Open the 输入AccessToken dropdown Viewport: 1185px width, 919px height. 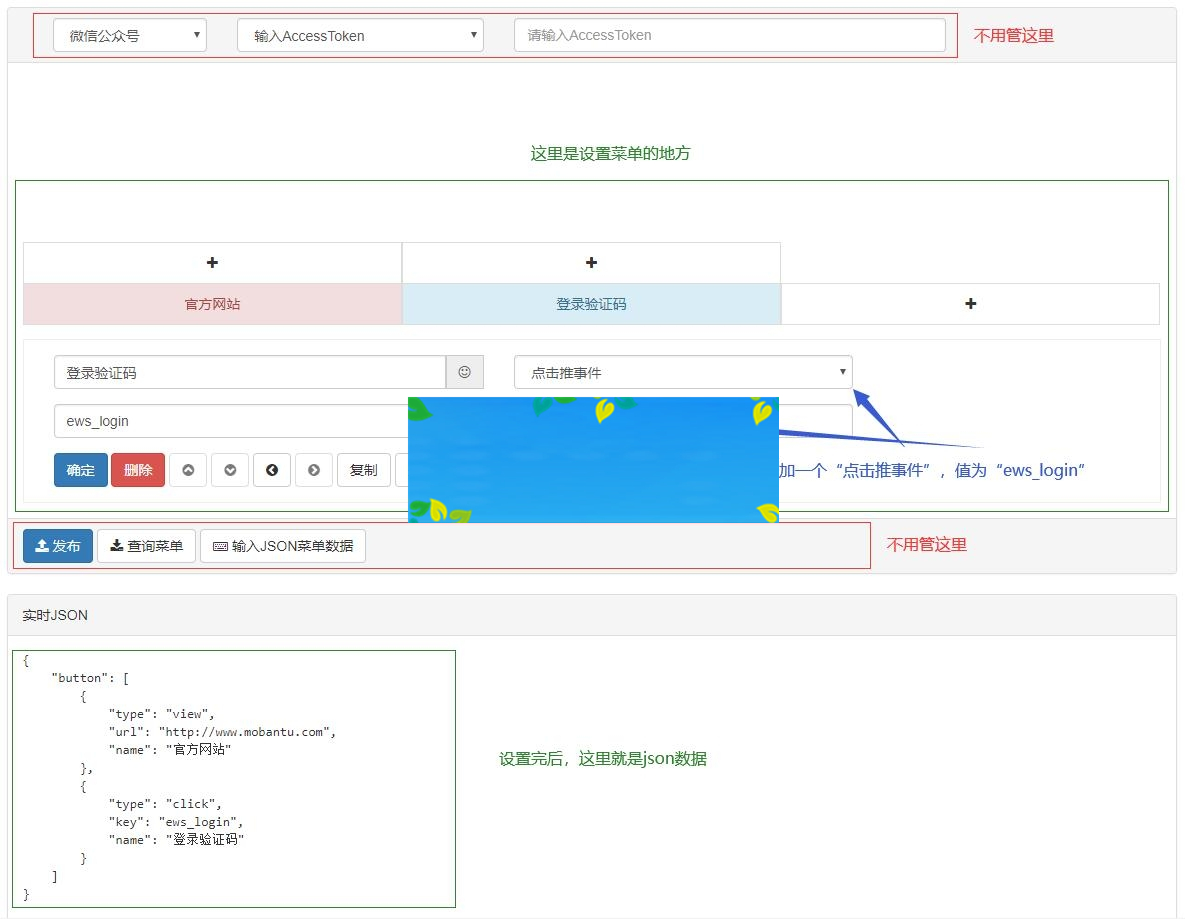click(x=359, y=34)
